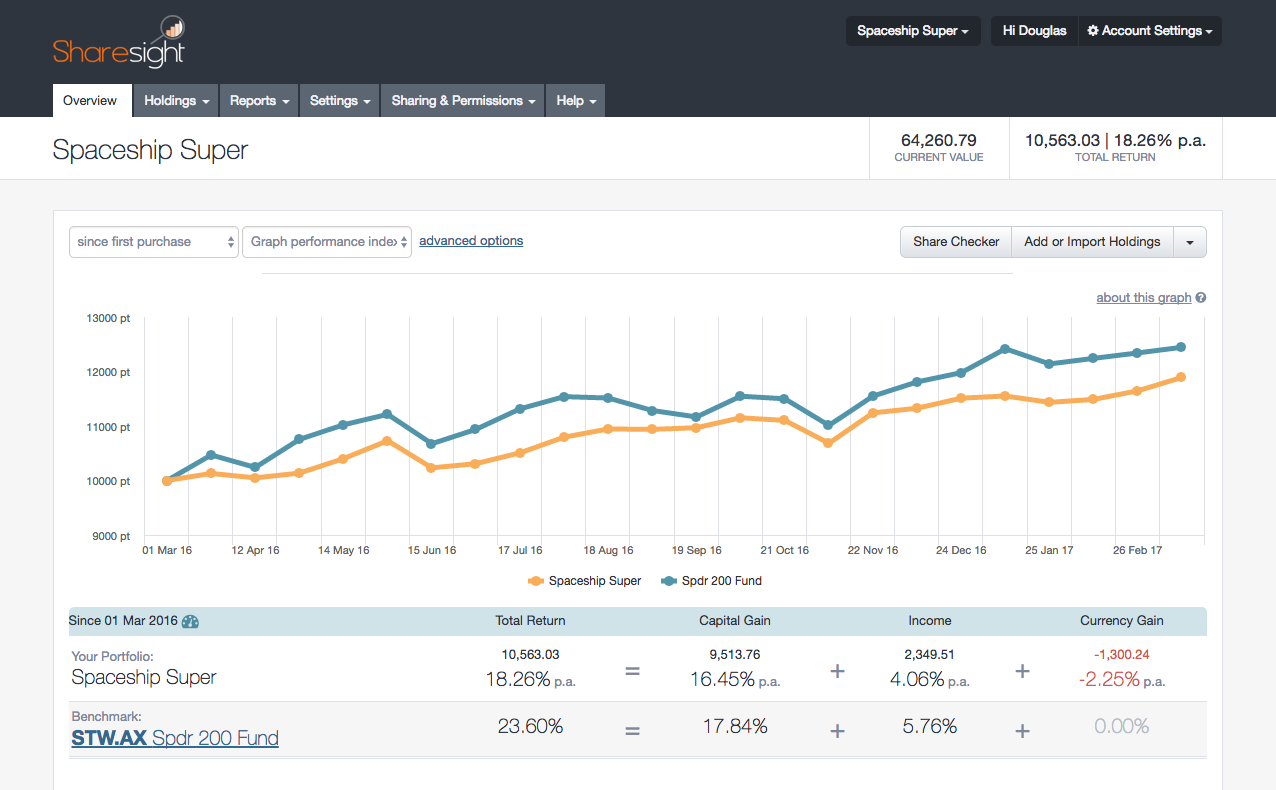1276x790 pixels.
Task: Click the last Spdr 200 Fund data point
Action: pos(1180,347)
